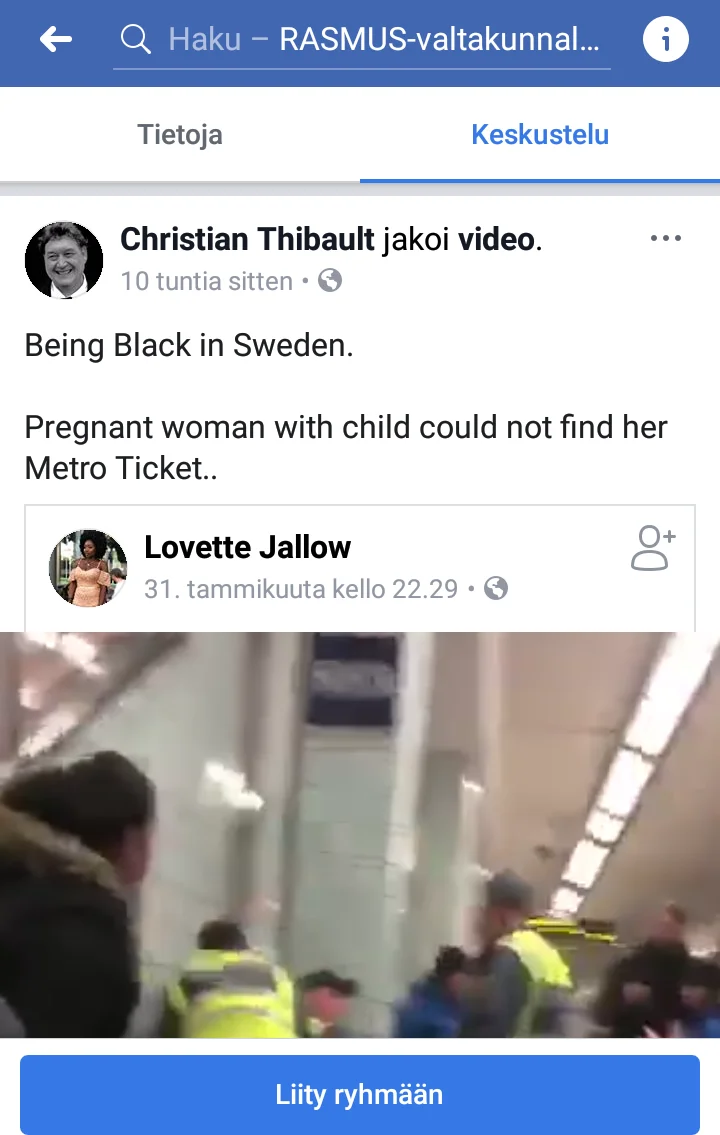Open the three-dot post options menu
The image size is (720, 1135).
click(x=666, y=238)
